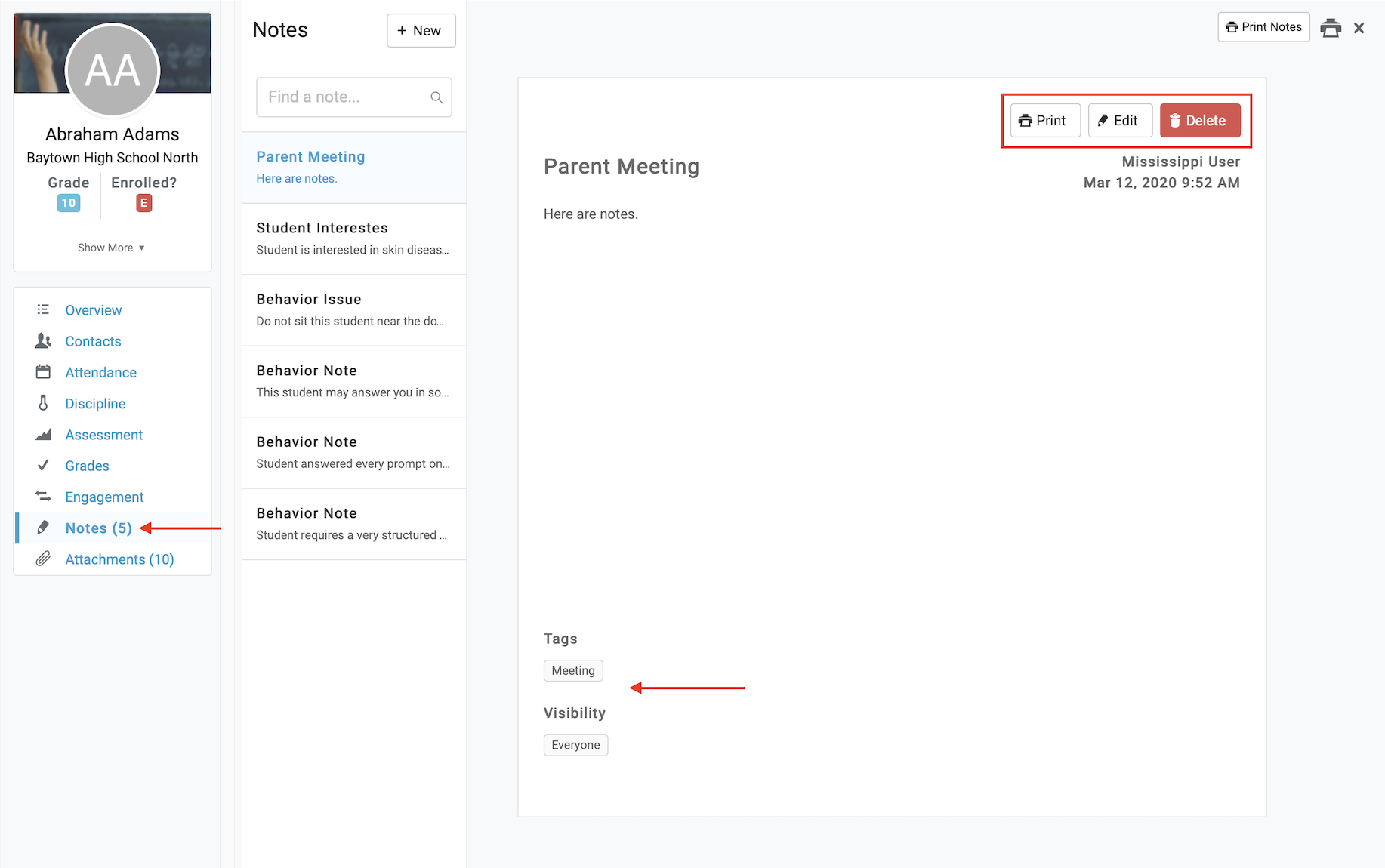The width and height of the screenshot is (1385, 868).
Task: Go to the Overview section
Action: [94, 310]
